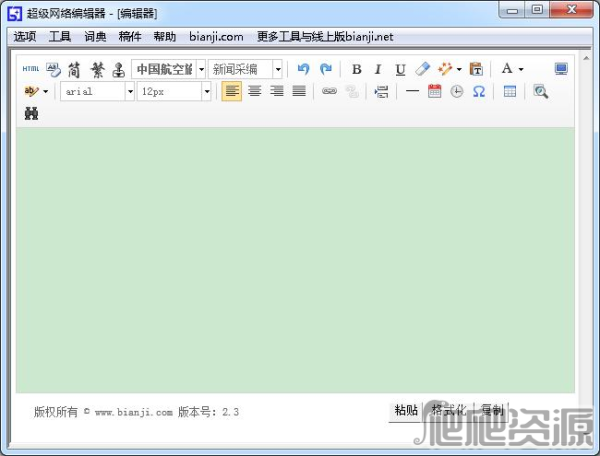Viewport: 600px width, 456px height.
Task: Click the eraser remove-format icon
Action: click(422, 69)
